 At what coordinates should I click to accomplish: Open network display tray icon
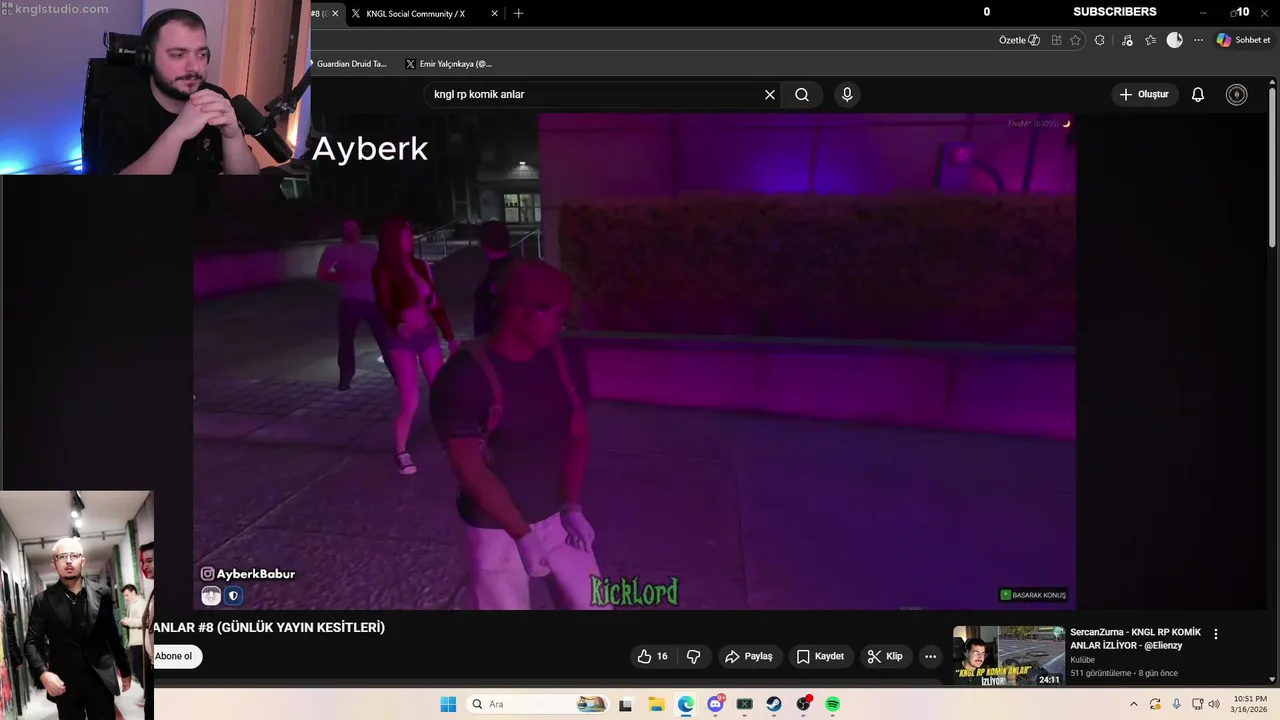(1198, 704)
